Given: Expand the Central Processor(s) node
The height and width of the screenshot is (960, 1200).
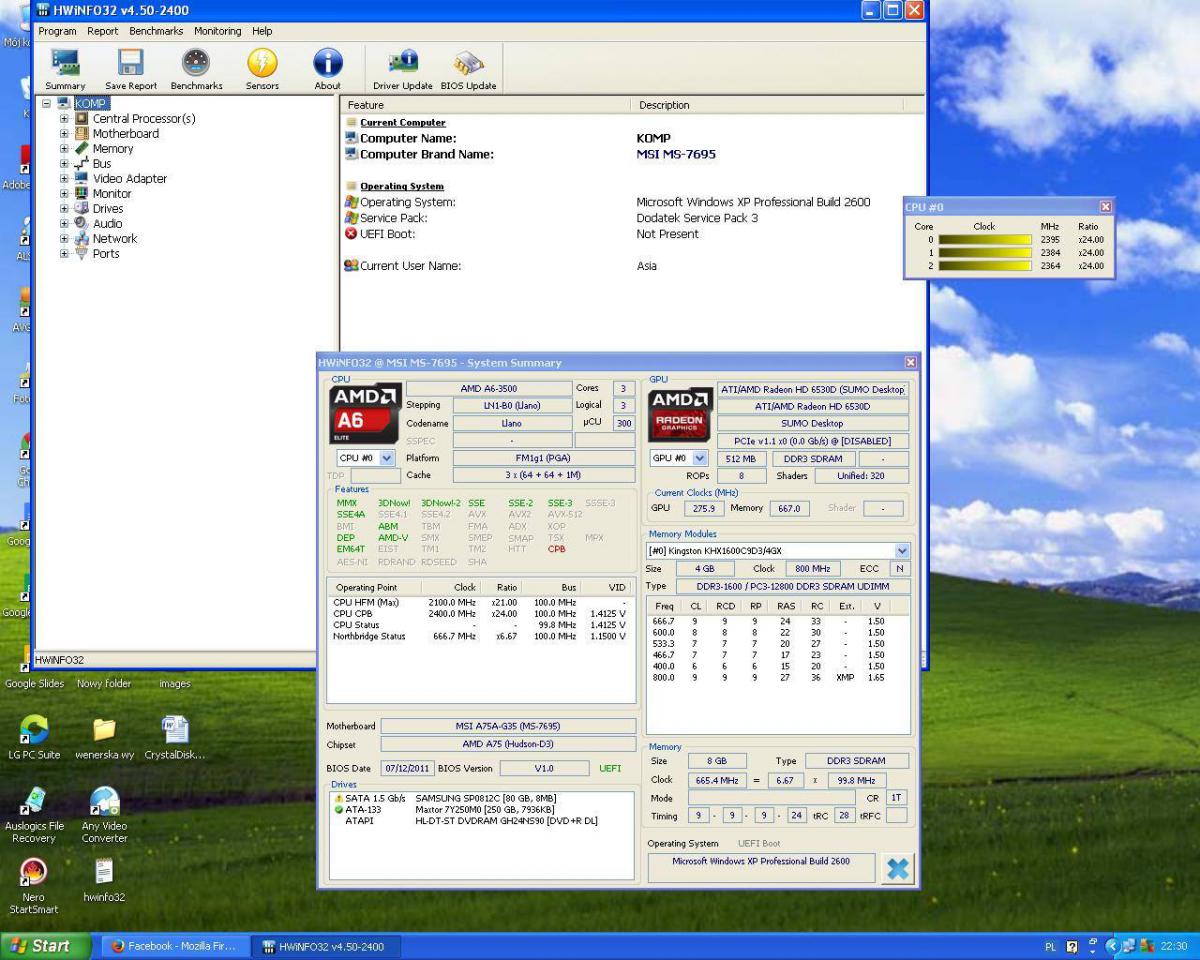Looking at the screenshot, I should coord(65,119).
